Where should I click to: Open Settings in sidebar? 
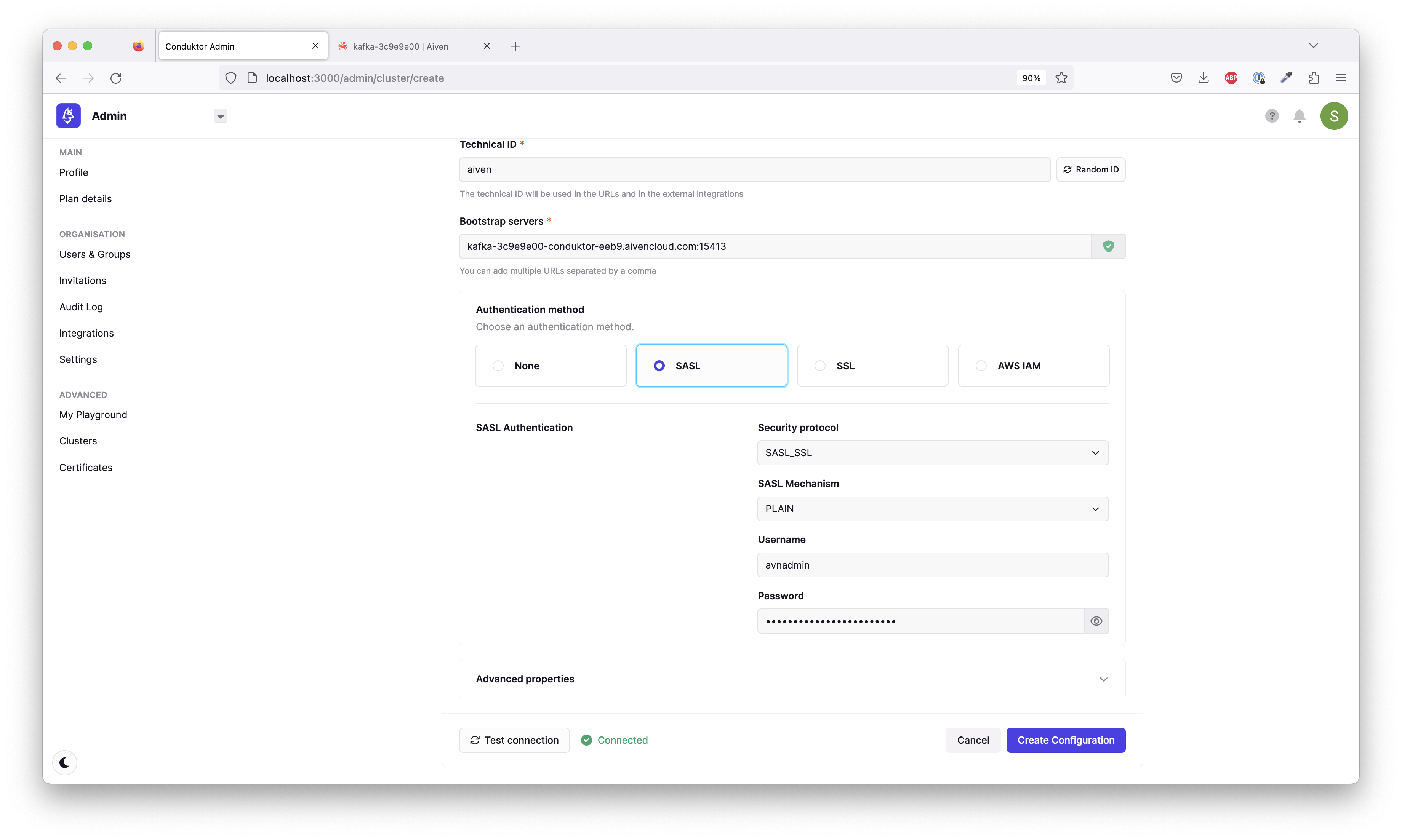coord(78,359)
